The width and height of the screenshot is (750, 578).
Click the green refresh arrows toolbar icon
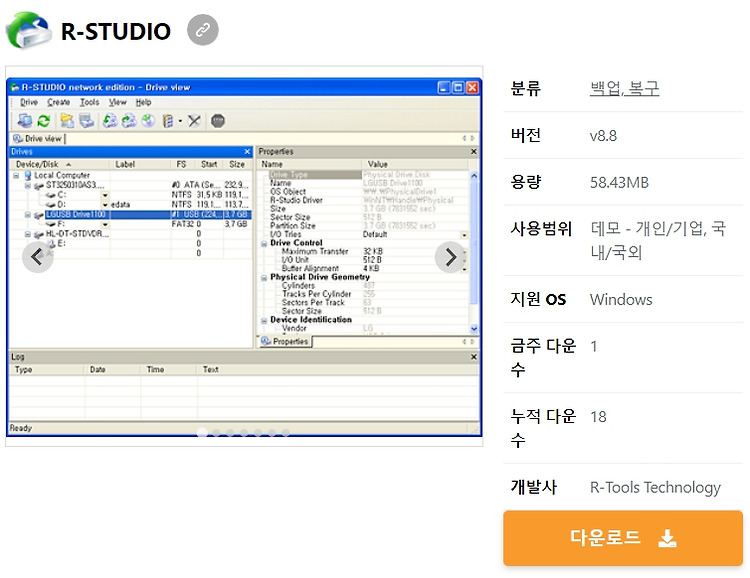coord(44,121)
